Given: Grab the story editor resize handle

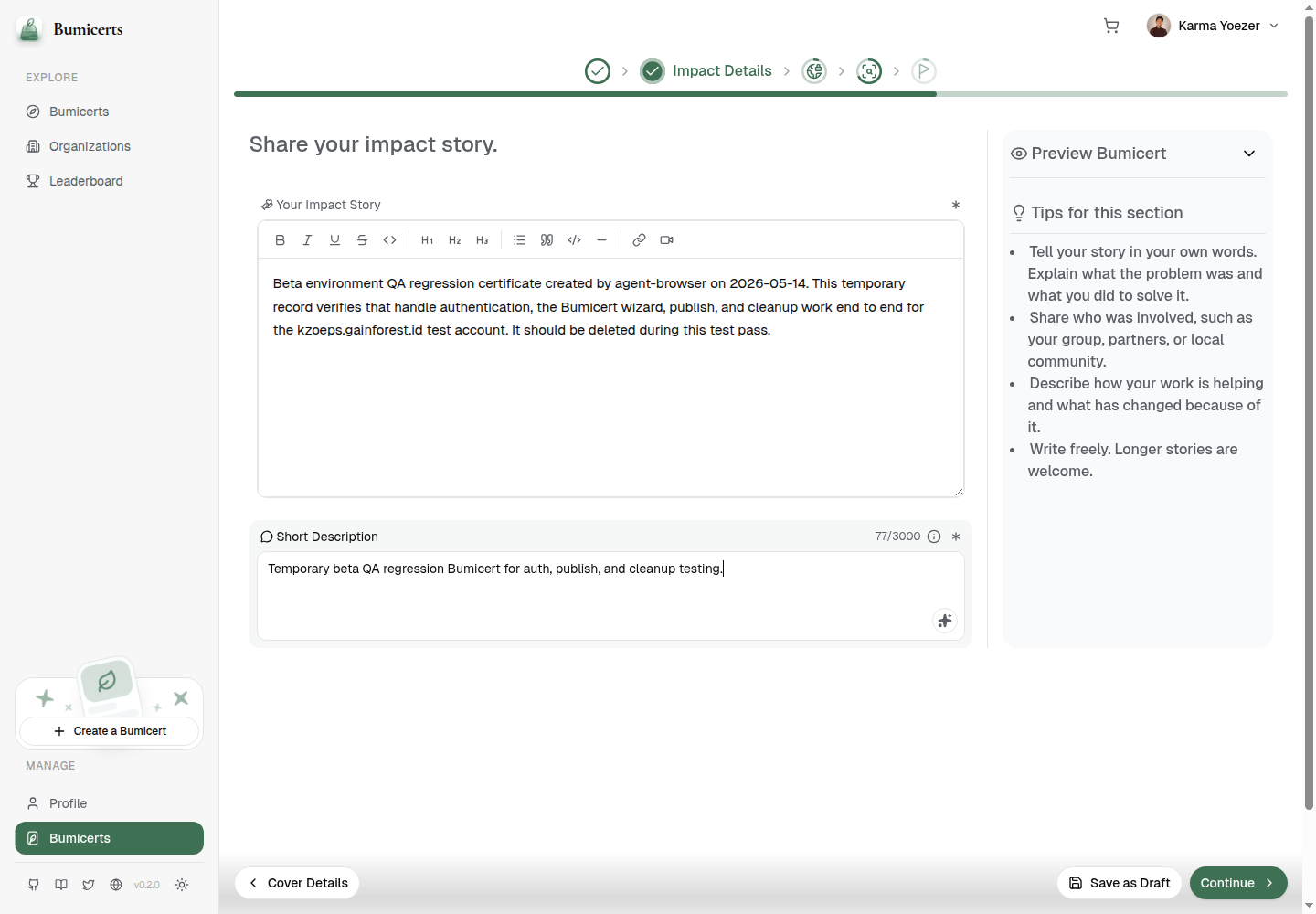Looking at the screenshot, I should (x=959, y=492).
